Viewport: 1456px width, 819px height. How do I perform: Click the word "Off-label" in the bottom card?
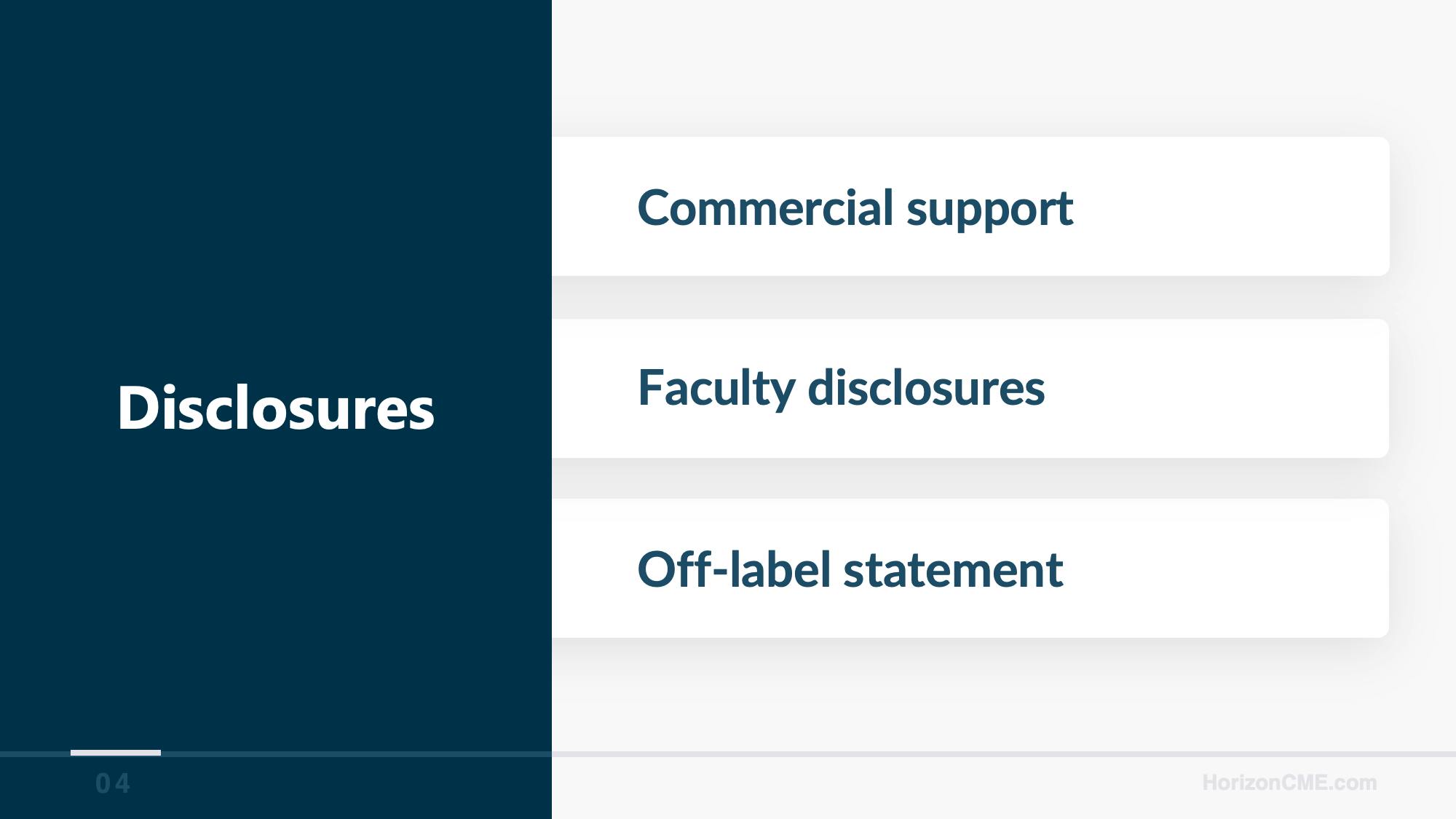click(x=734, y=569)
